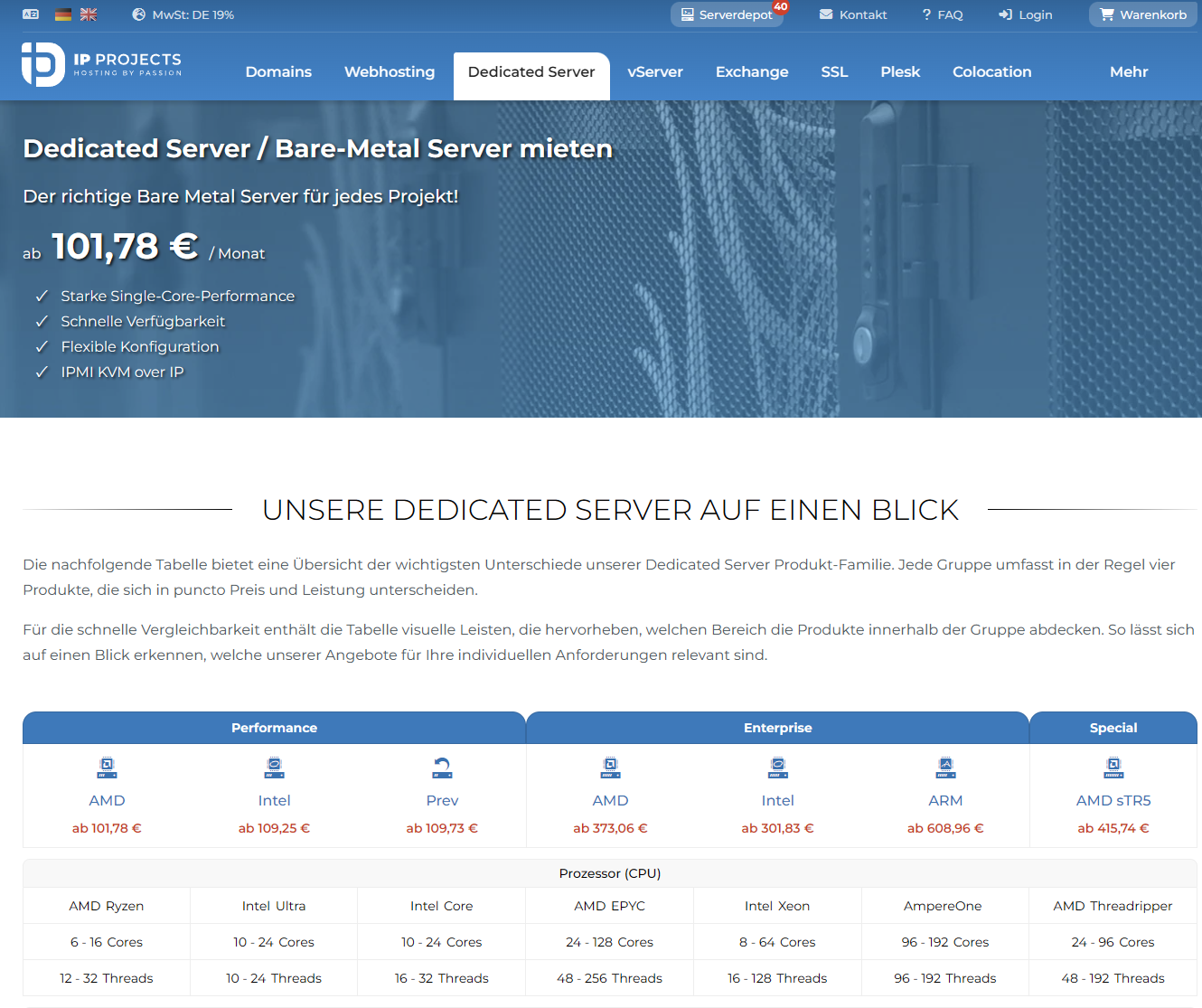Click price ab 109,73 €
1202x1008 pixels.
(x=442, y=828)
